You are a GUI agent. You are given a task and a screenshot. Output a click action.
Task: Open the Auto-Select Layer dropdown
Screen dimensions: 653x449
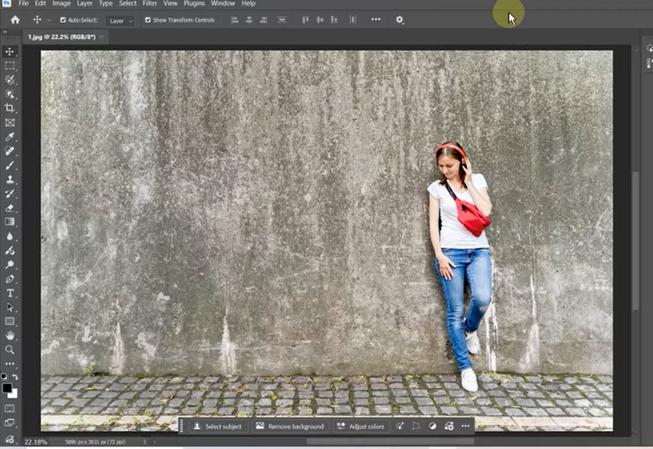(120, 20)
